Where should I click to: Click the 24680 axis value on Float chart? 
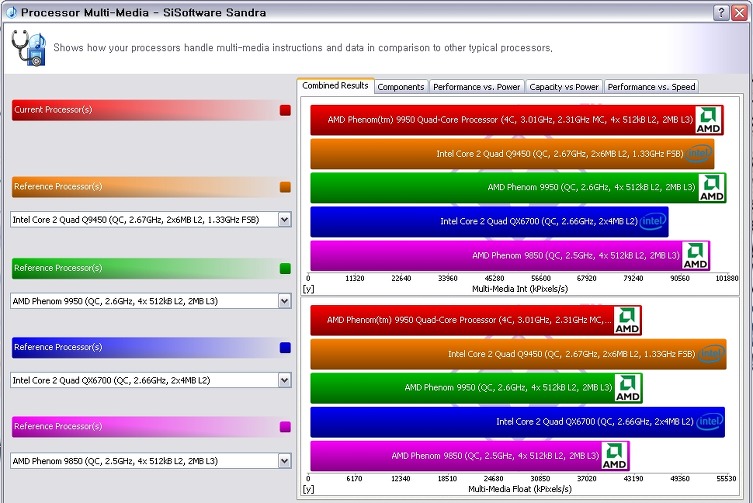(x=493, y=478)
